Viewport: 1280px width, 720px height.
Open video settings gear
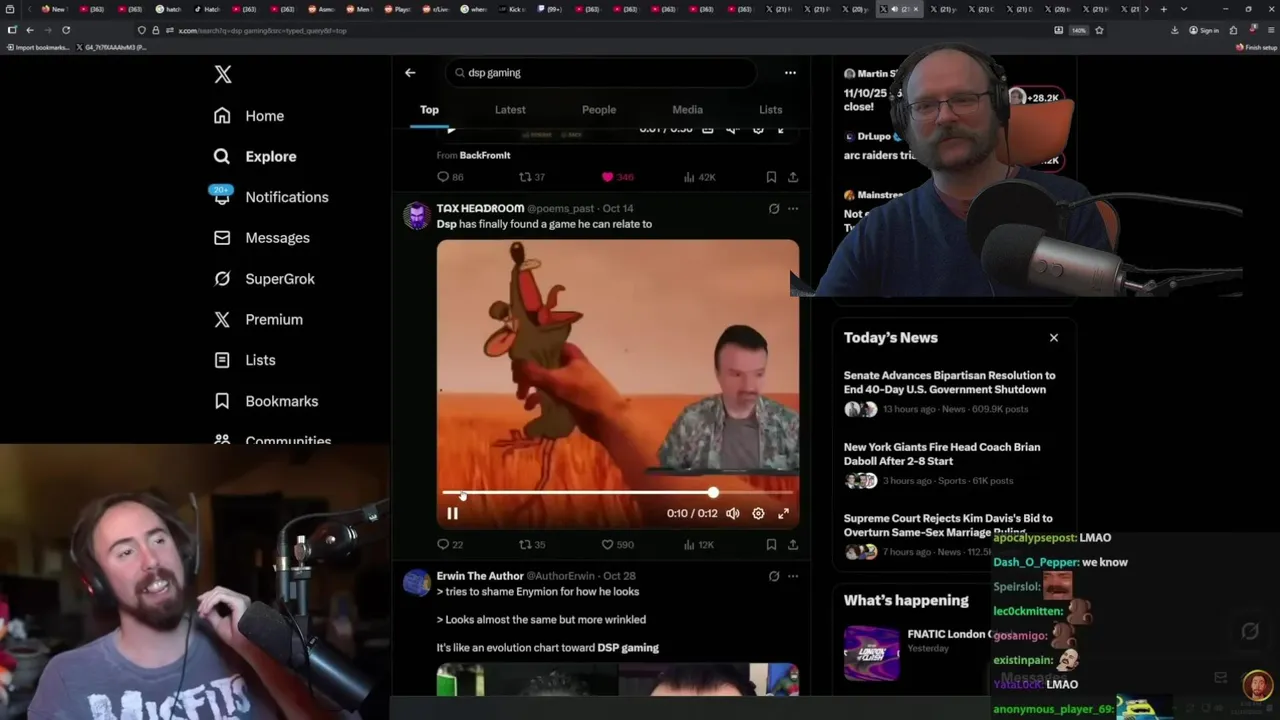(758, 513)
